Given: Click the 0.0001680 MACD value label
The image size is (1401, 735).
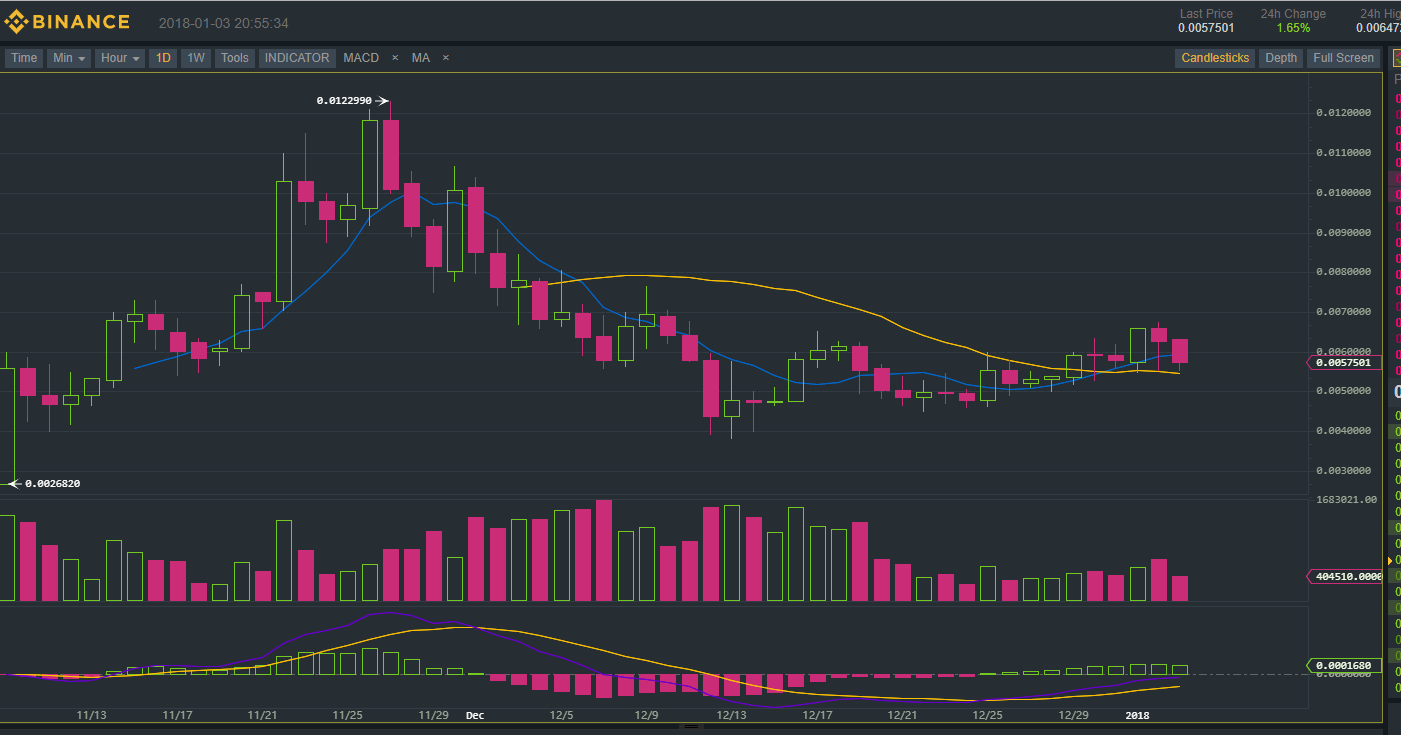Looking at the screenshot, I should (x=1345, y=664).
